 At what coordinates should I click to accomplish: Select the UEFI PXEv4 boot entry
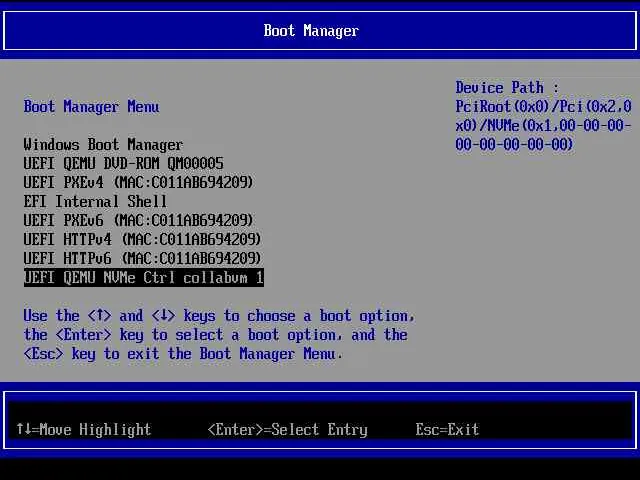click(x=139, y=182)
